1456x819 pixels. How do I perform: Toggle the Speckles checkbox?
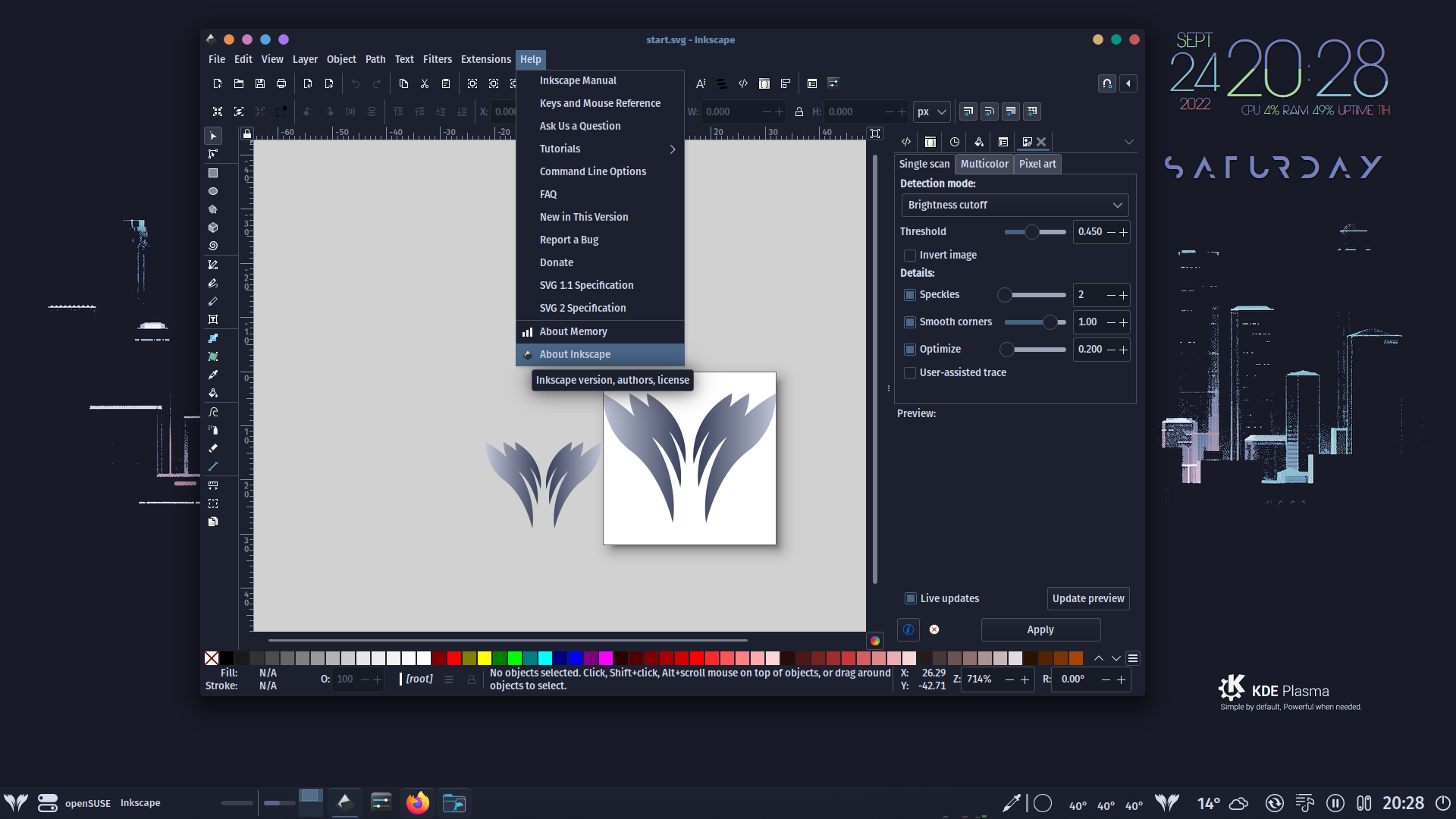910,295
